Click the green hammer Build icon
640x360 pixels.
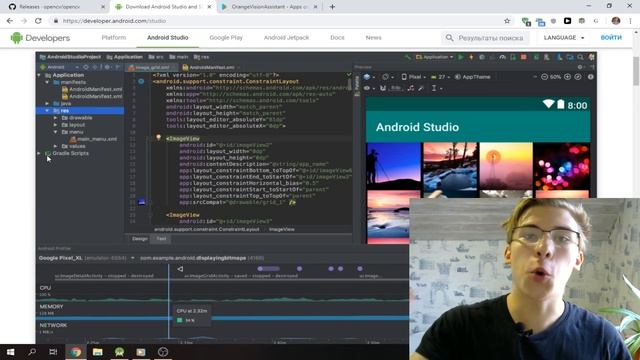[x=407, y=57]
